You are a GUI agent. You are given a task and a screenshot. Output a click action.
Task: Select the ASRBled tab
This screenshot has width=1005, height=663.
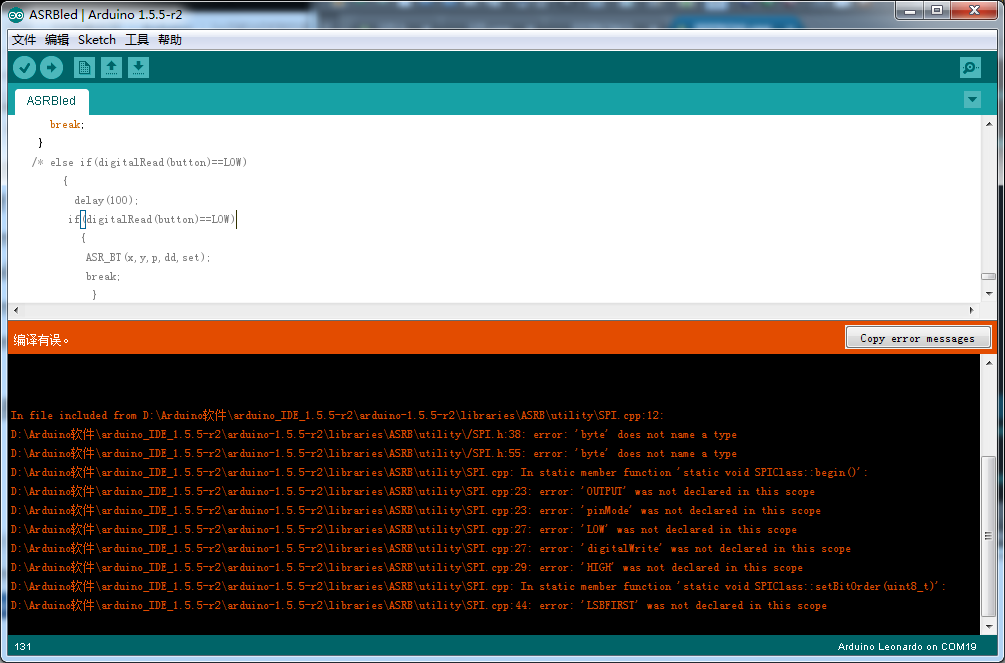pyautogui.click(x=51, y=101)
